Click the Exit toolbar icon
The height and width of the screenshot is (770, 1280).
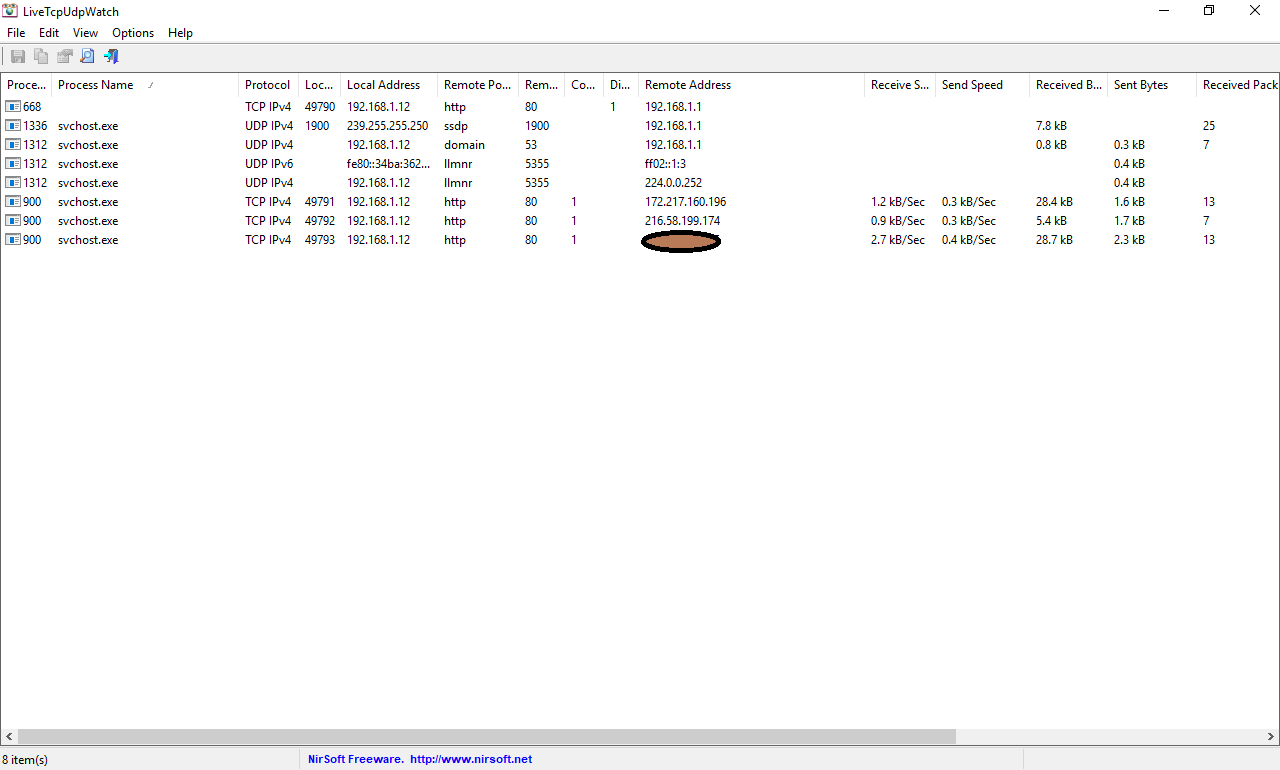[110, 56]
